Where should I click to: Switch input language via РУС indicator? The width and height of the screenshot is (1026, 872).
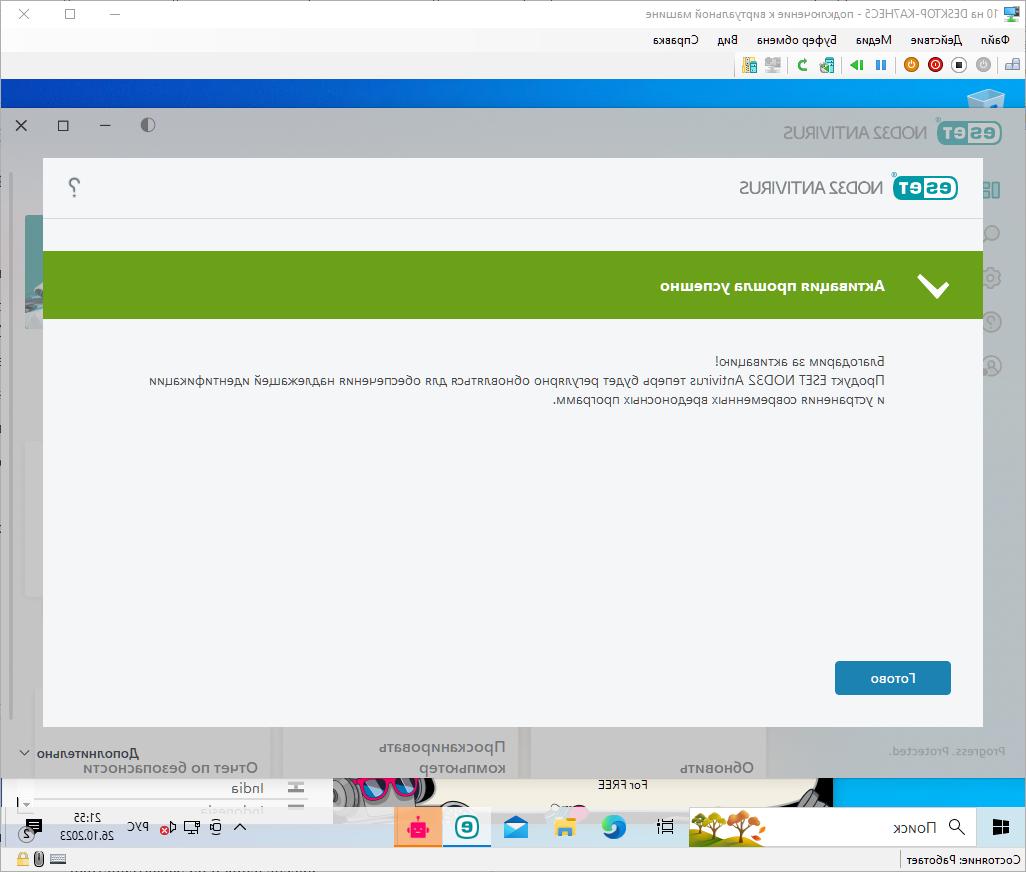click(x=137, y=827)
